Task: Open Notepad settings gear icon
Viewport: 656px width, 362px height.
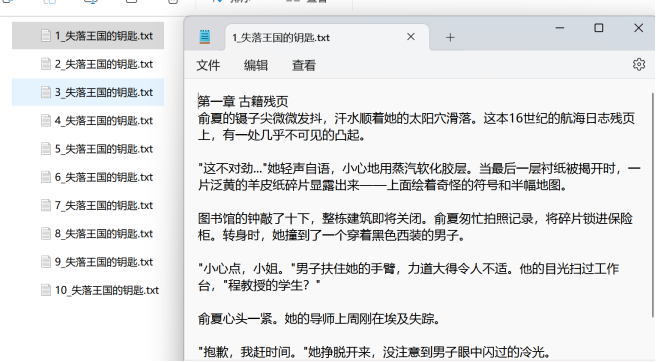Action: 638,64
